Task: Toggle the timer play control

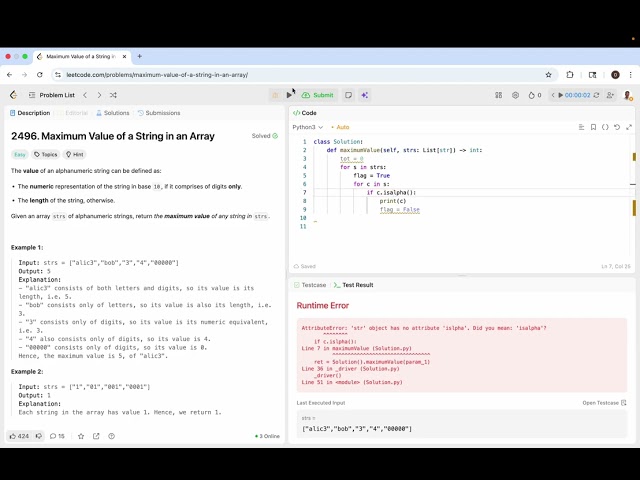Action: coord(561,95)
